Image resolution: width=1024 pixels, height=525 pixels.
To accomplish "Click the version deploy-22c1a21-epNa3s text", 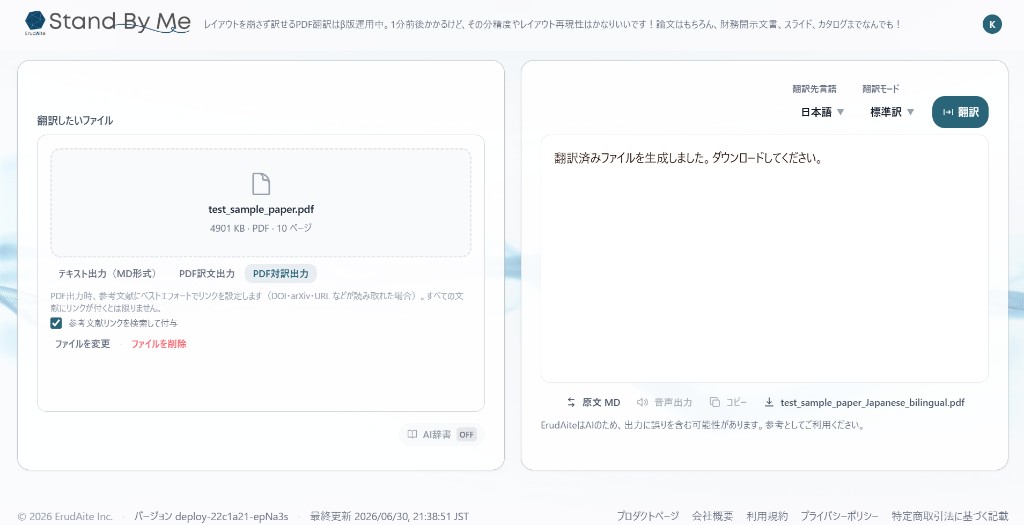I will click(x=211, y=517).
